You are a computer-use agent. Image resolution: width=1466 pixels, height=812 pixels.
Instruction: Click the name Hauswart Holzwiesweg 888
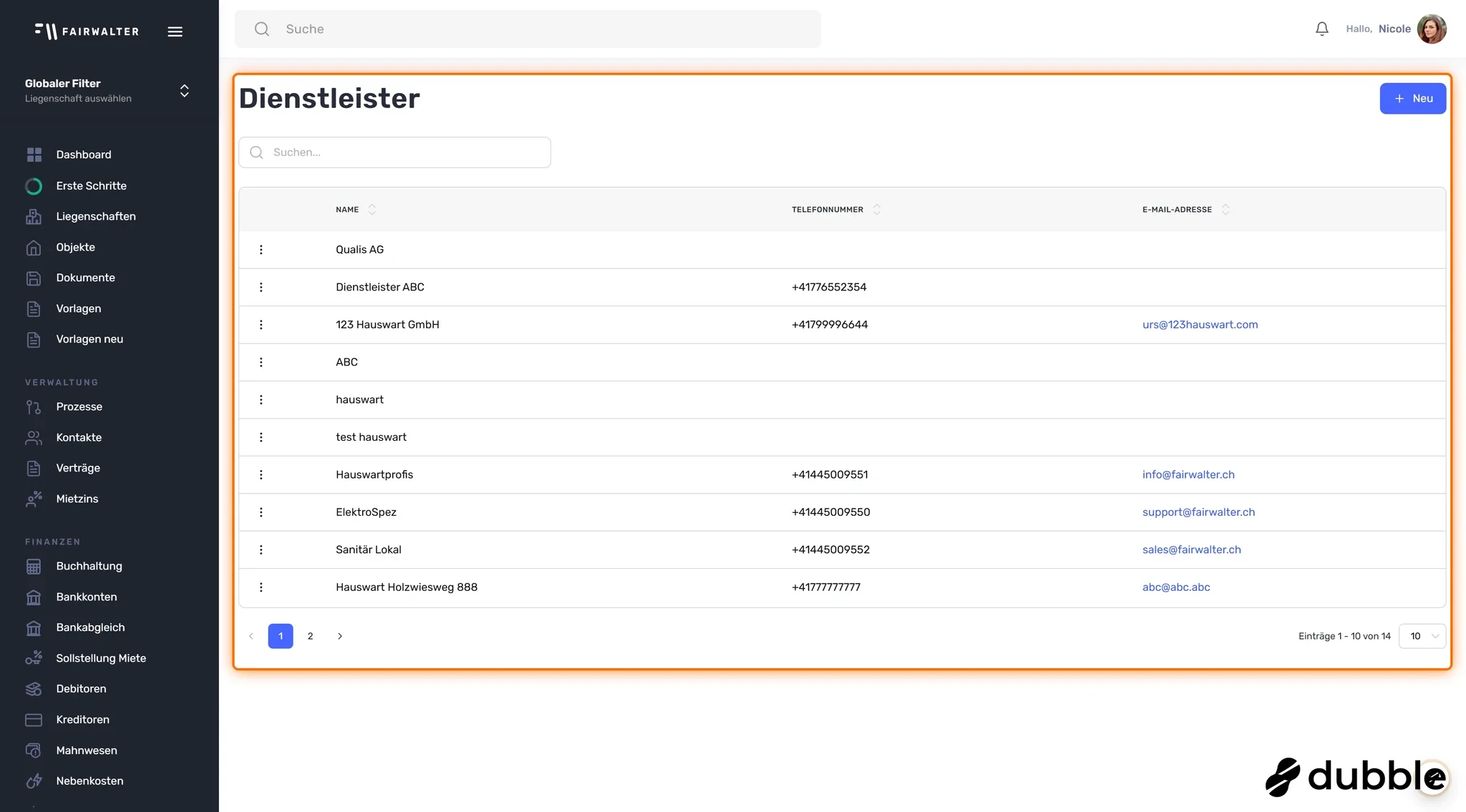tap(407, 587)
